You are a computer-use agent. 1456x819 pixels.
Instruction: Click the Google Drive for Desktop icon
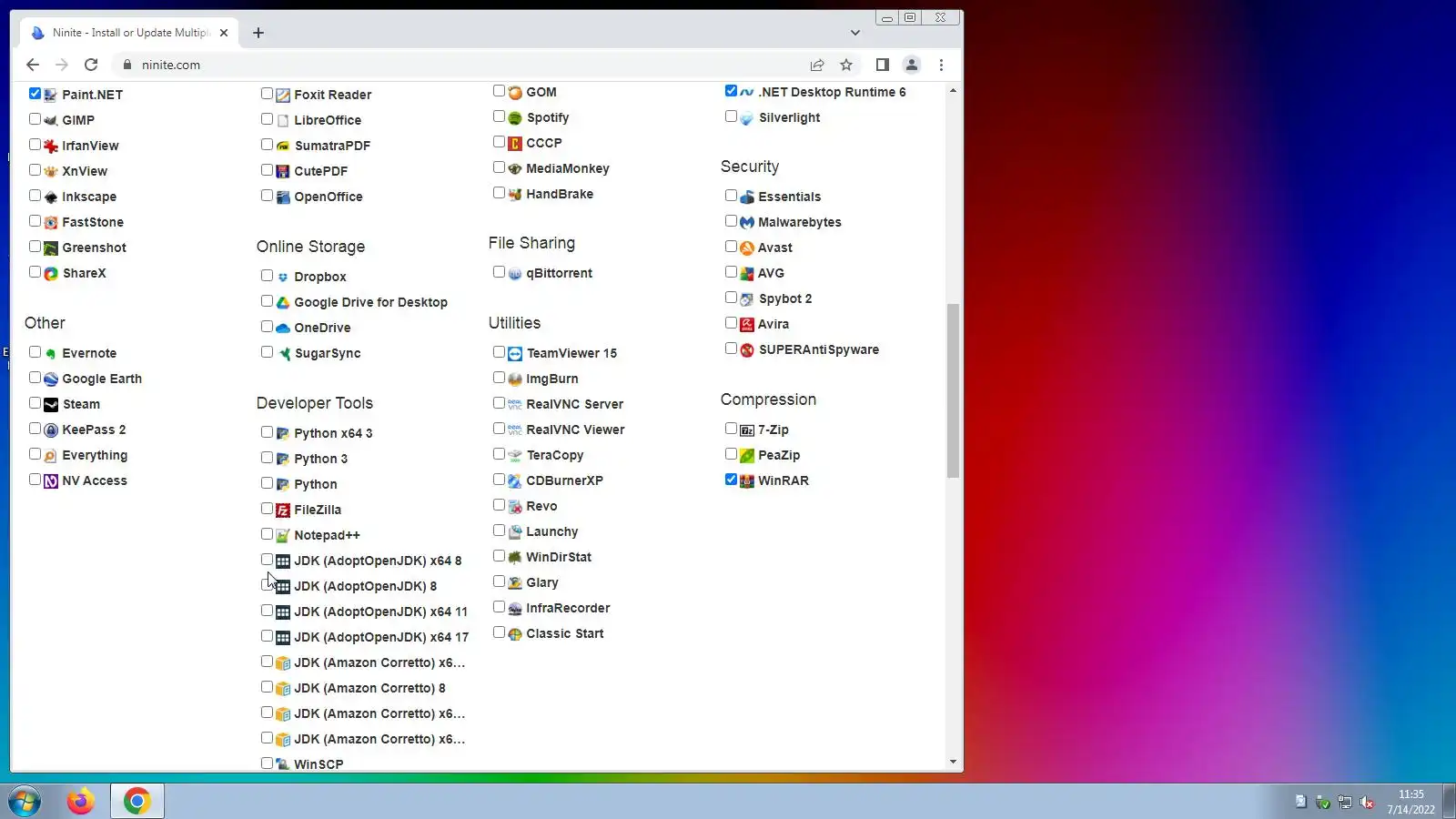[283, 302]
